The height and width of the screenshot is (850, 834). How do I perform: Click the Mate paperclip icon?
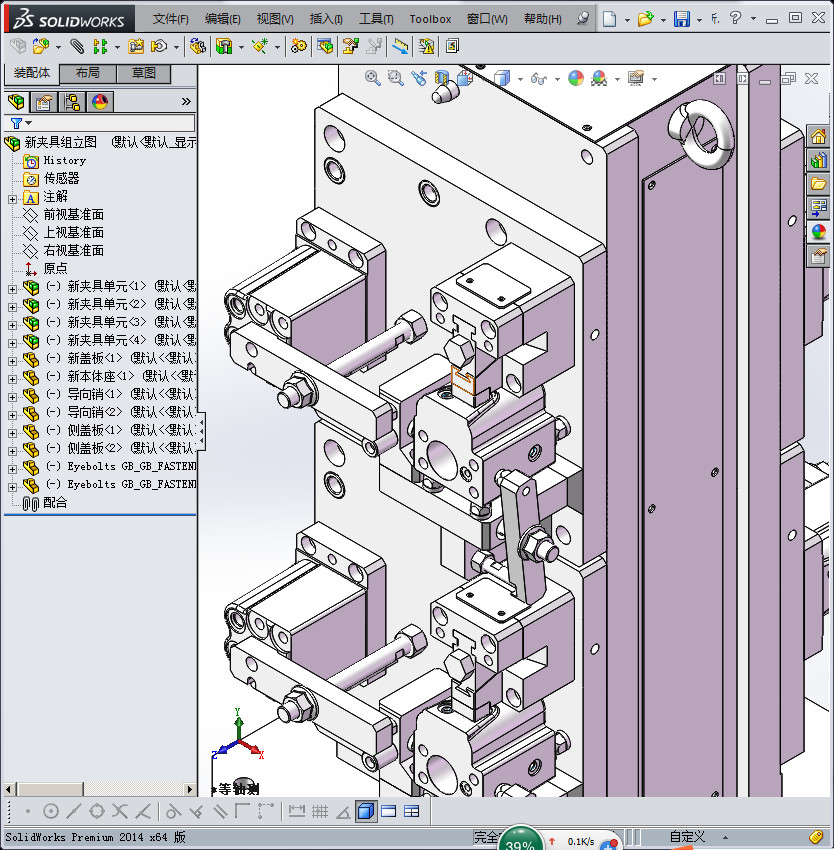point(77,47)
